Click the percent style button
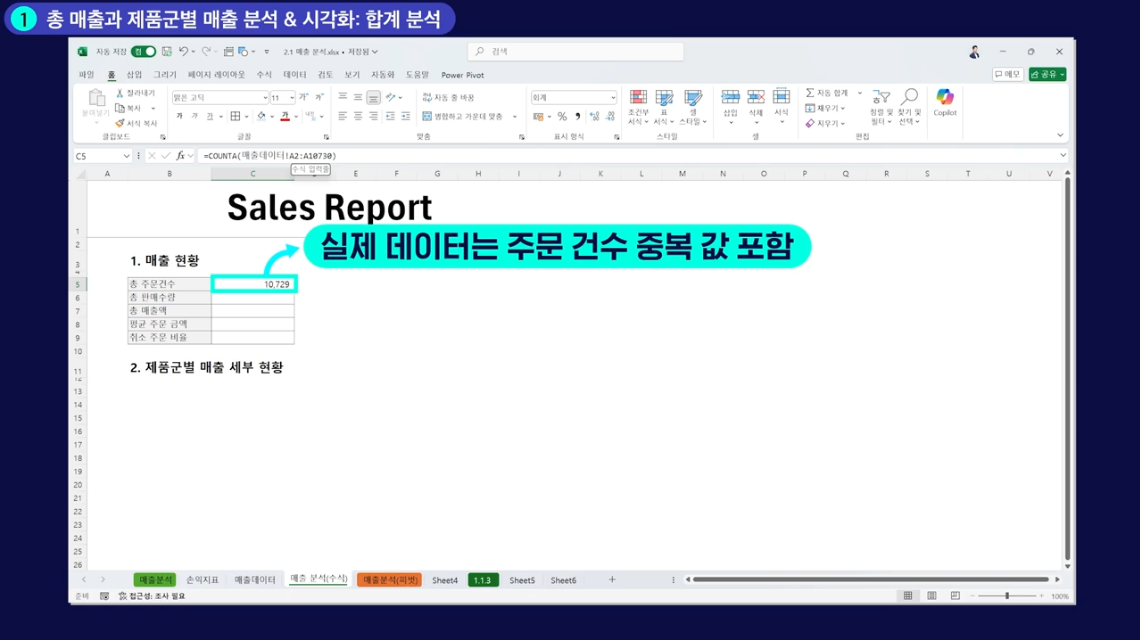Image resolution: width=1140 pixels, height=640 pixels. pyautogui.click(x=562, y=117)
